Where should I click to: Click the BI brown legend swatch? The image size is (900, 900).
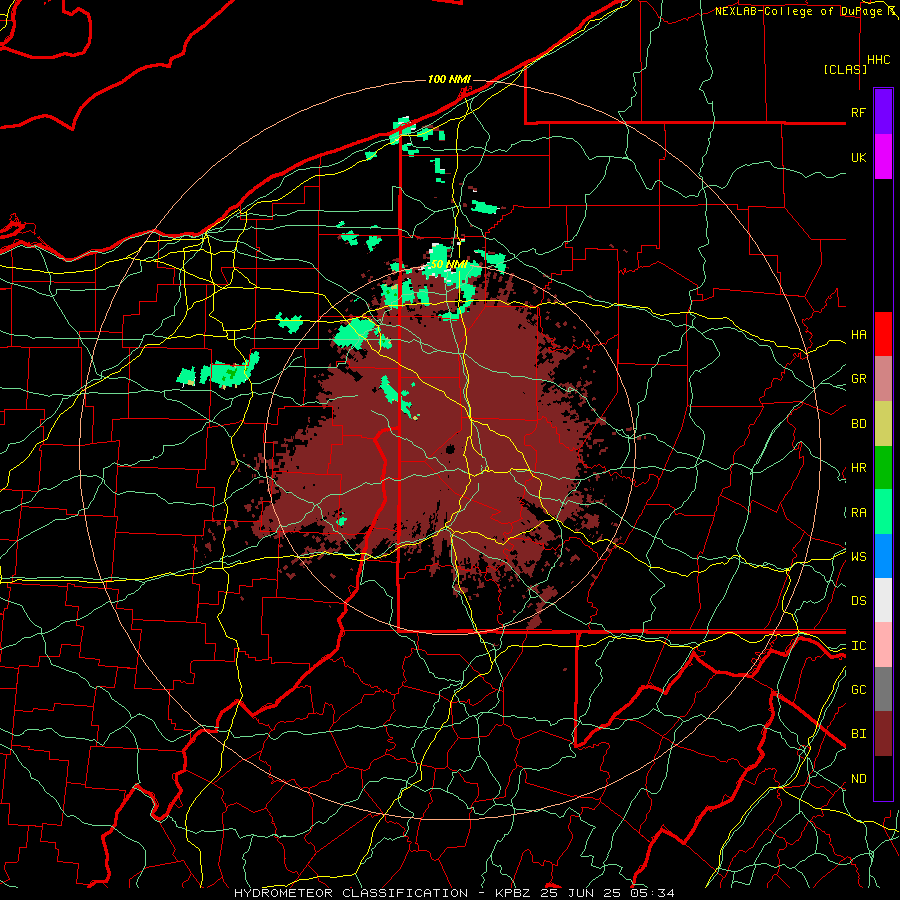[883, 734]
